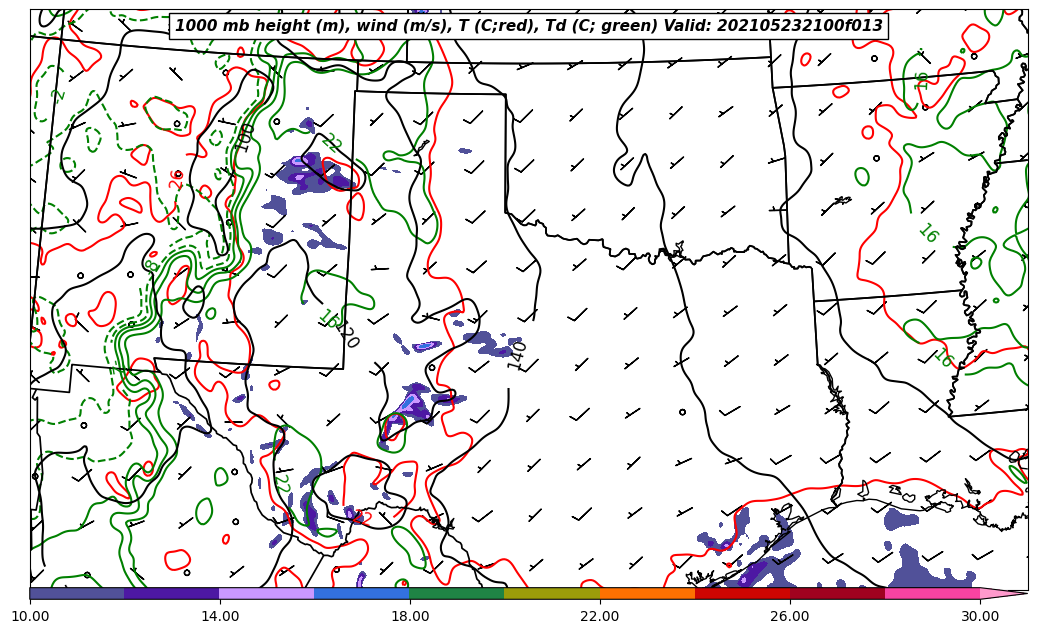
Task: Click the 18.00 colorbar tick label
Action: tap(409, 616)
